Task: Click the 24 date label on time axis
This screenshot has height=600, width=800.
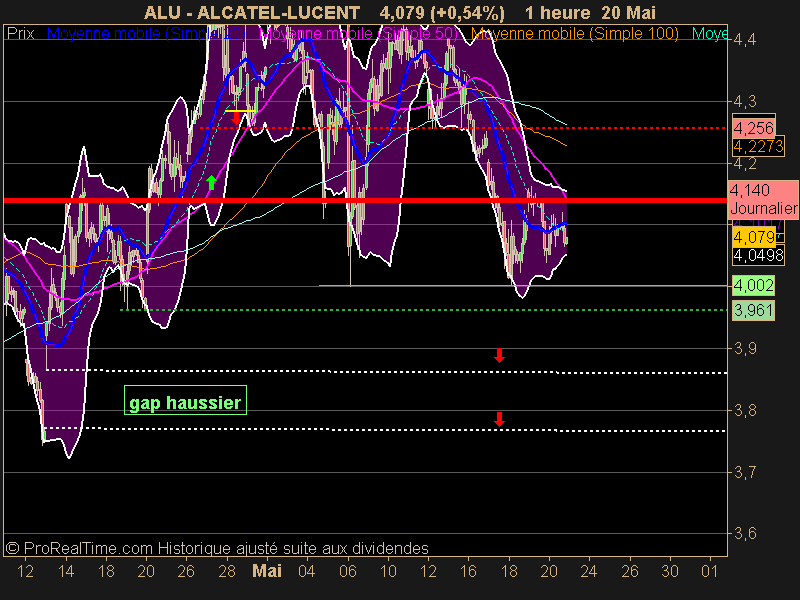Action: pos(588,570)
